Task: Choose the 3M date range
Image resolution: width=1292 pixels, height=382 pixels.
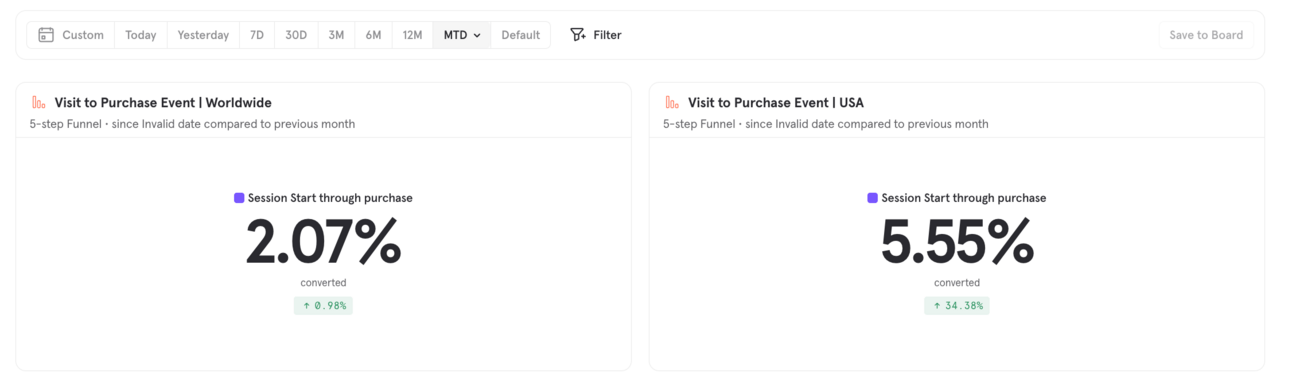Action: pos(336,35)
